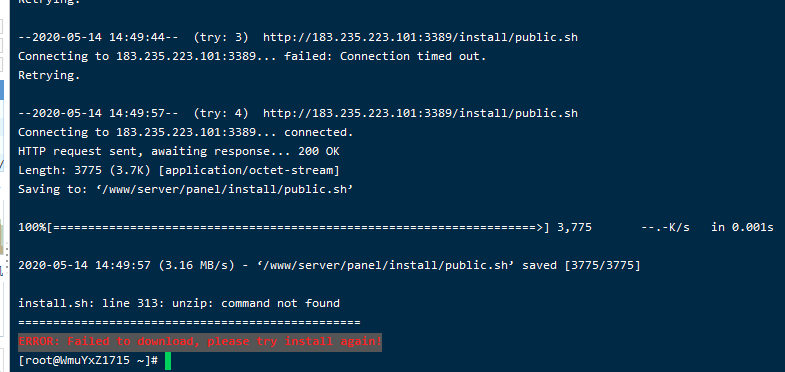Viewport: 785px width, 372px height.
Task: Click the green terminal cursor block
Action: pos(168,361)
